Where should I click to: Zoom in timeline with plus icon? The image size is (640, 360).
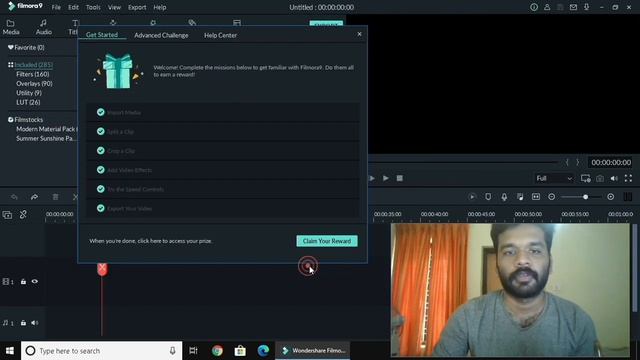[x=611, y=197]
